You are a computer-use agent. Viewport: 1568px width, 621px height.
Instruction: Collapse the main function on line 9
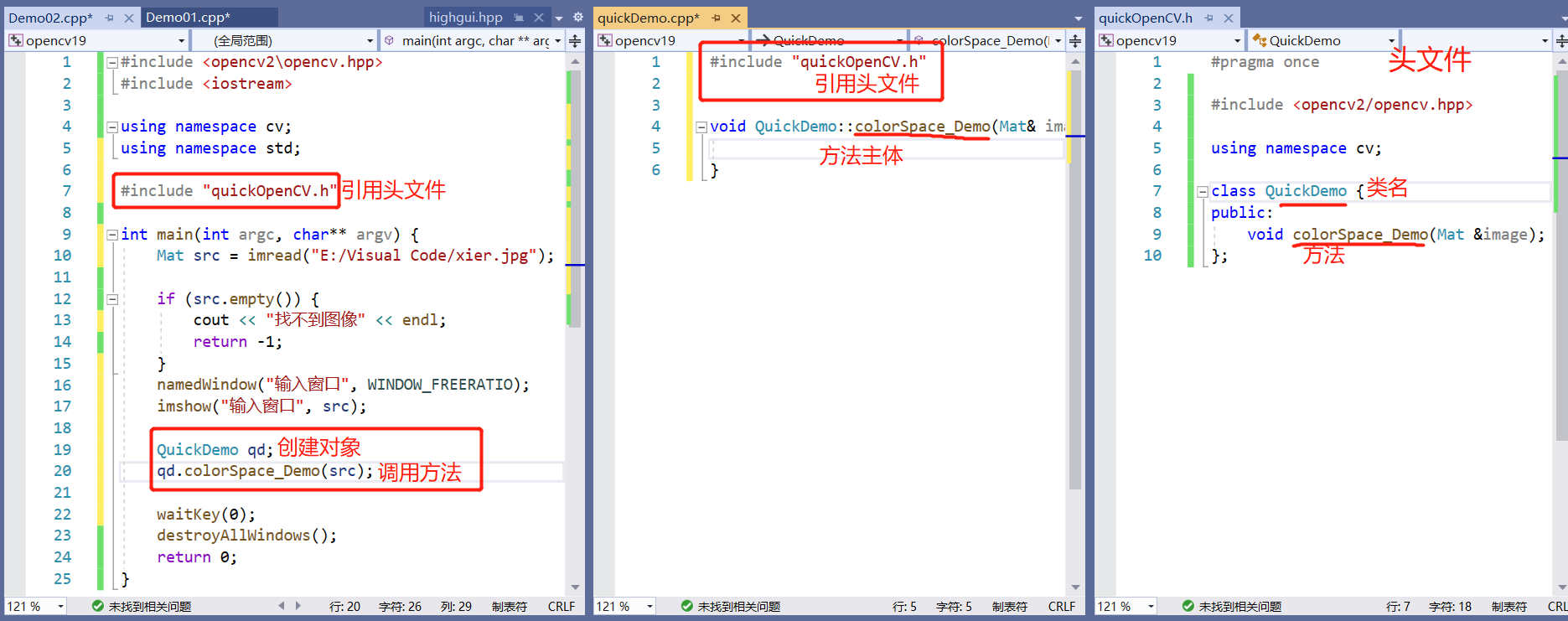(112, 235)
